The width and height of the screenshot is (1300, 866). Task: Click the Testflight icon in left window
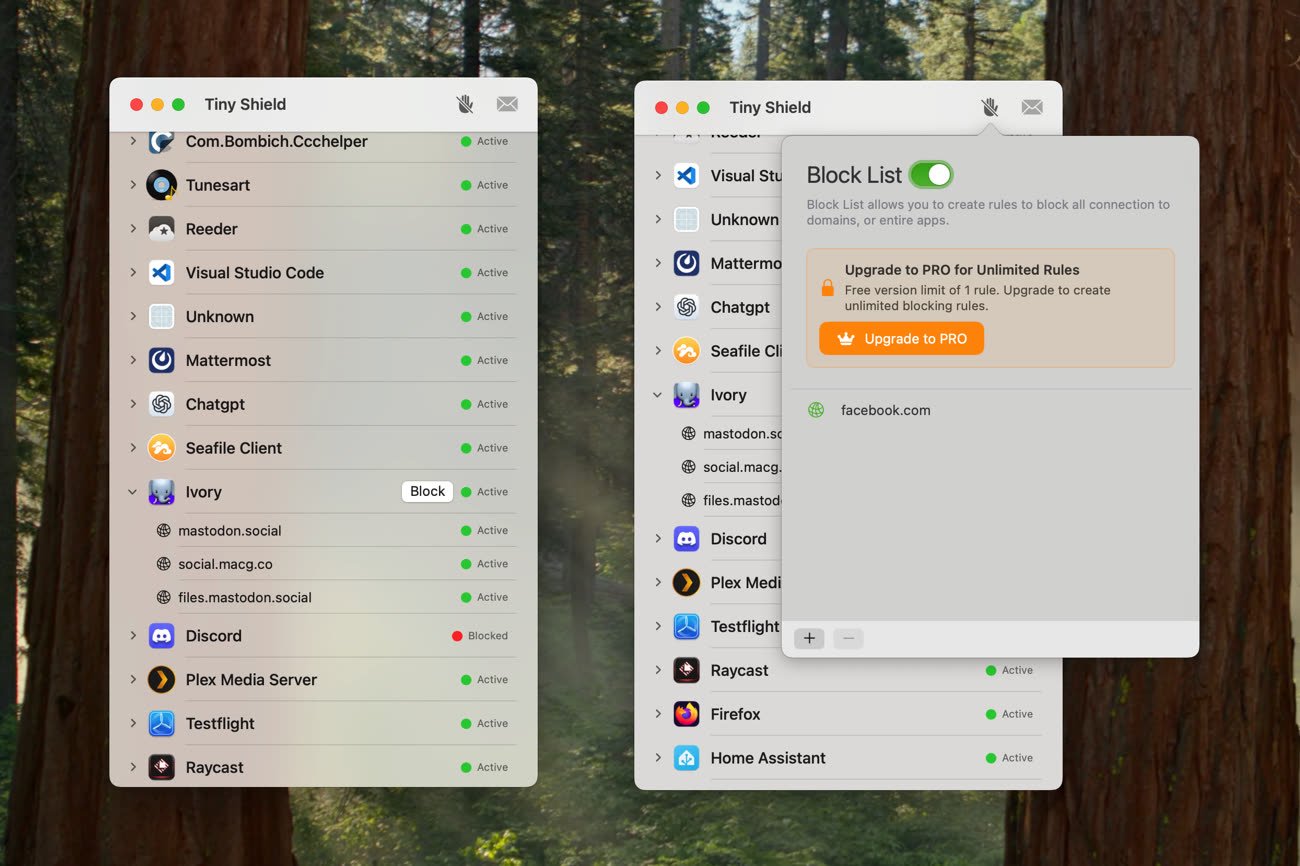click(161, 724)
